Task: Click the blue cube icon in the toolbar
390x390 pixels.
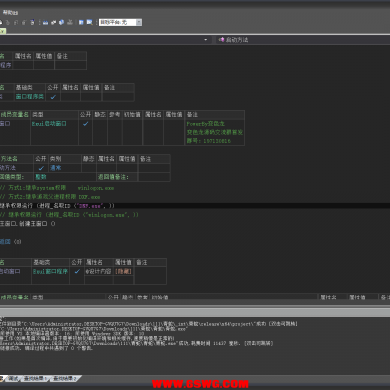Action: 62,22
